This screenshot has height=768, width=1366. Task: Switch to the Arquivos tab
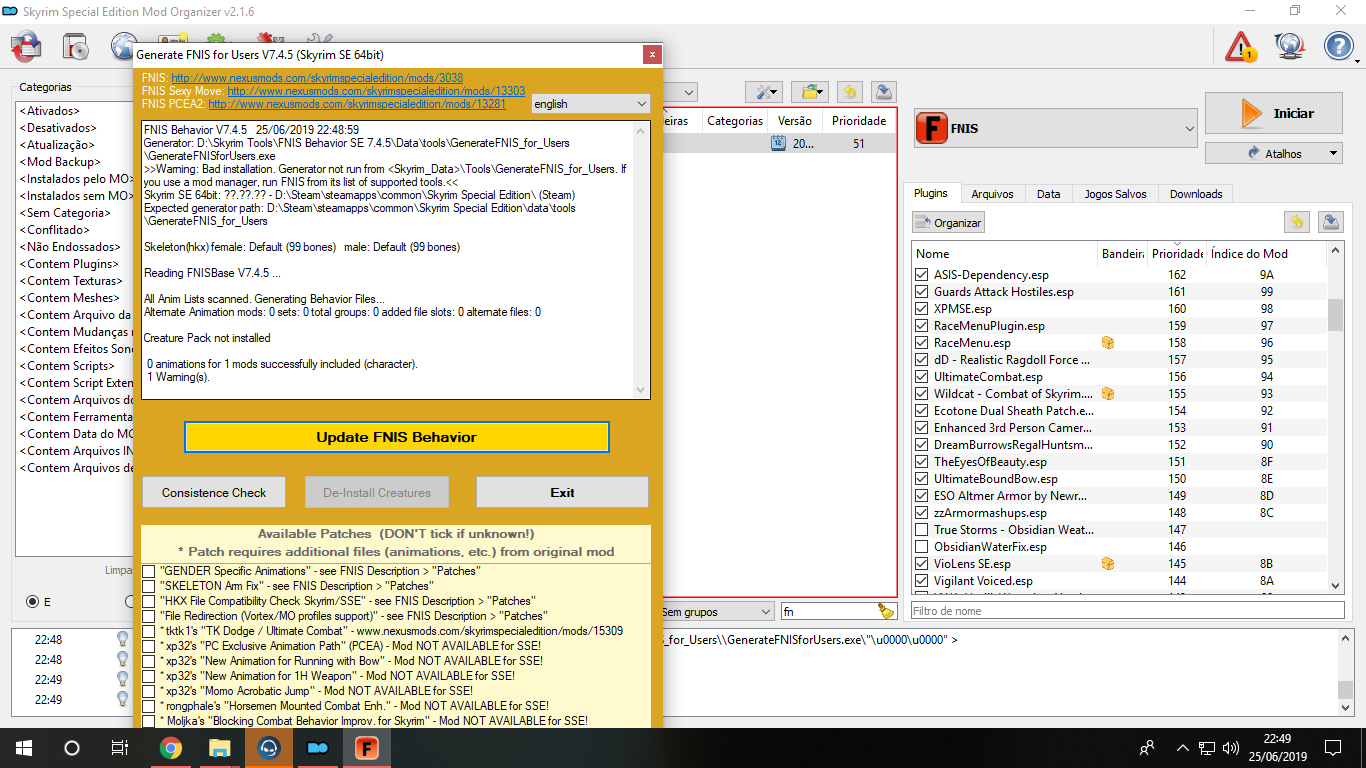click(x=992, y=194)
